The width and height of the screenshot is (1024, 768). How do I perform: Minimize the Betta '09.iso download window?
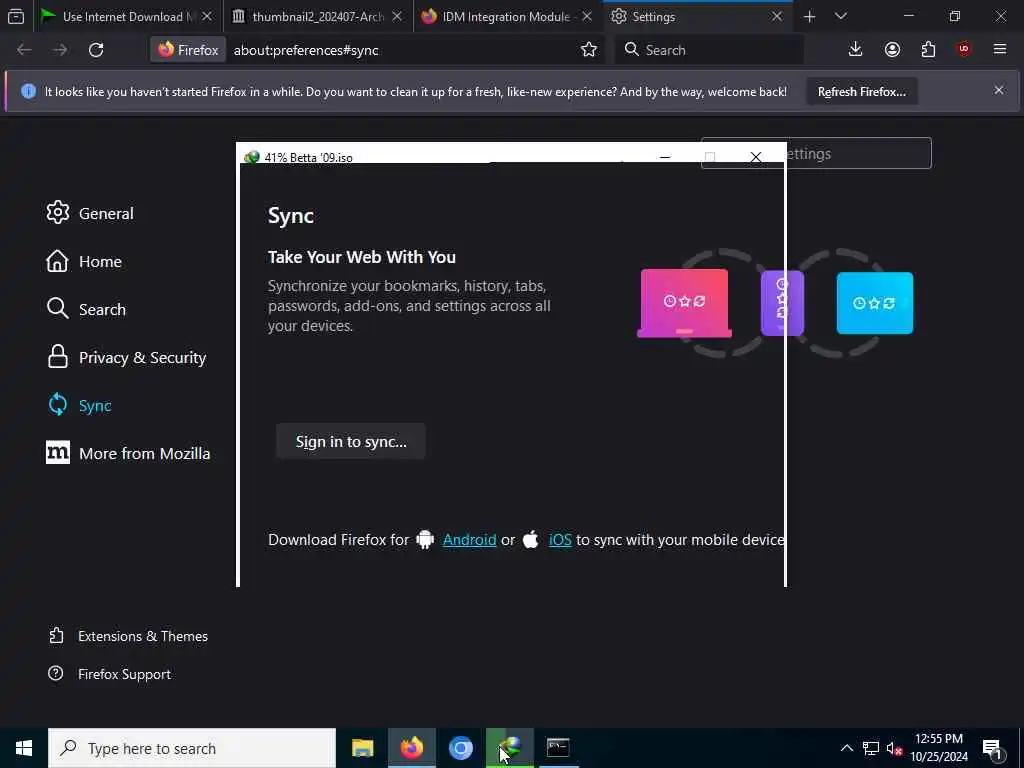665,157
